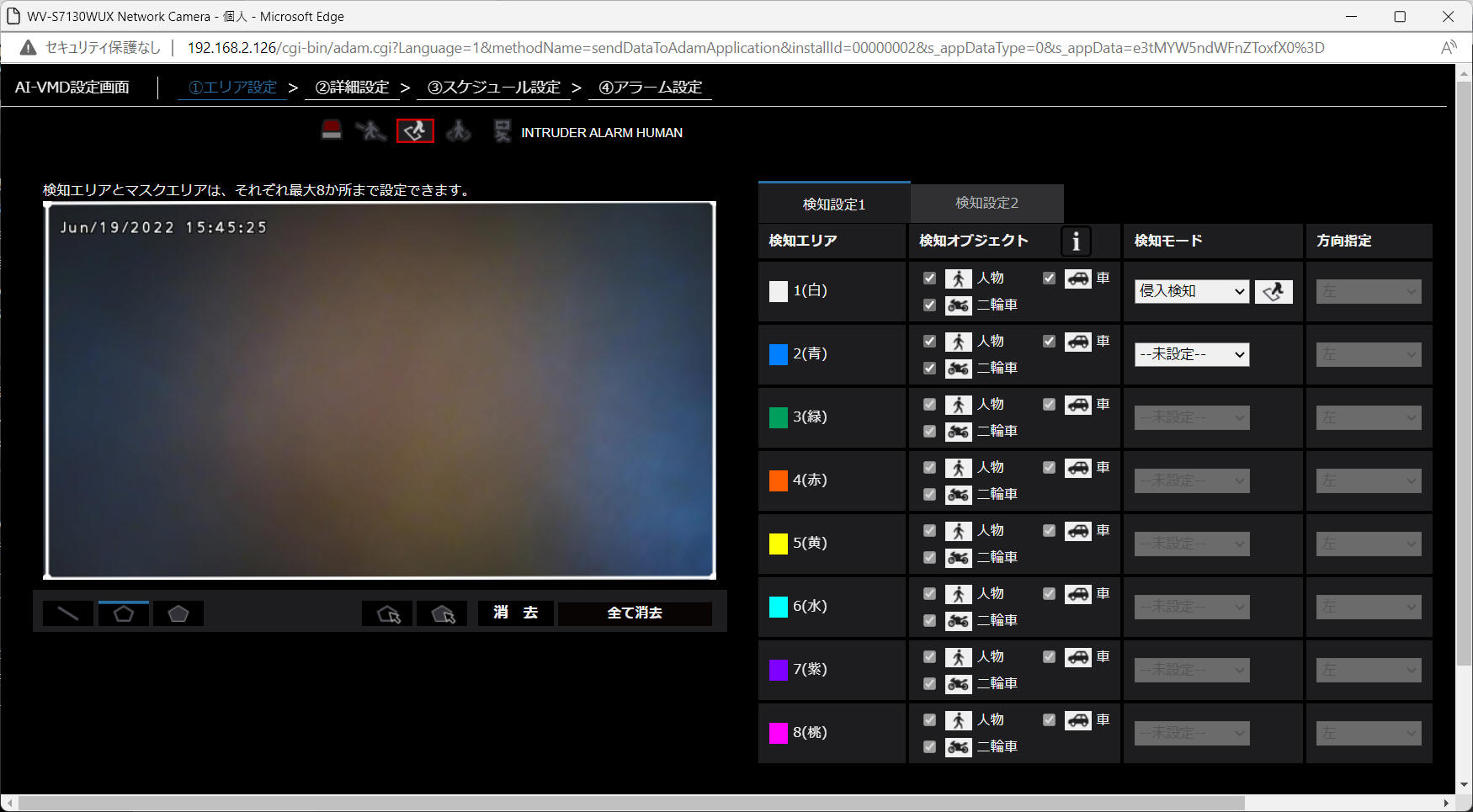Open detection mode dropdown for area 3

pos(1192,417)
